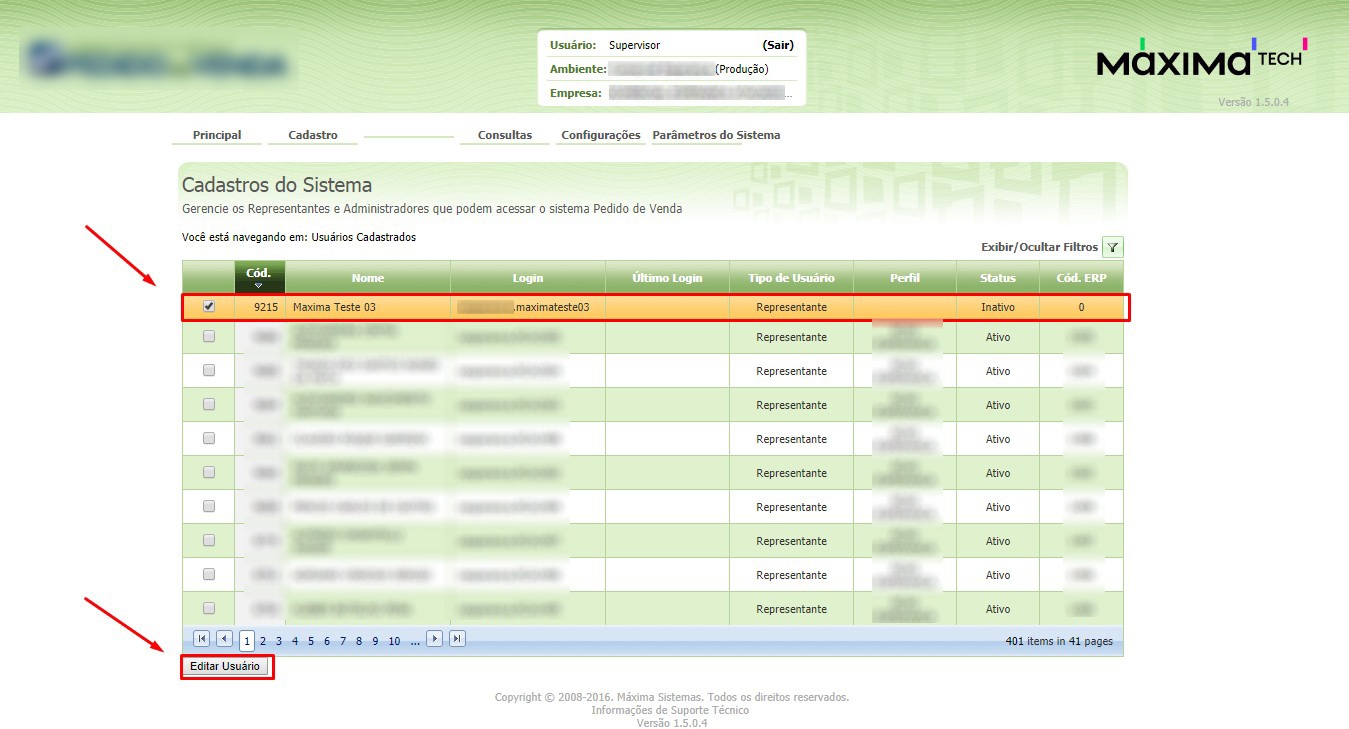Viewport: 1349px width, 729px height.
Task: Click the Sair logout link
Action: (x=777, y=45)
